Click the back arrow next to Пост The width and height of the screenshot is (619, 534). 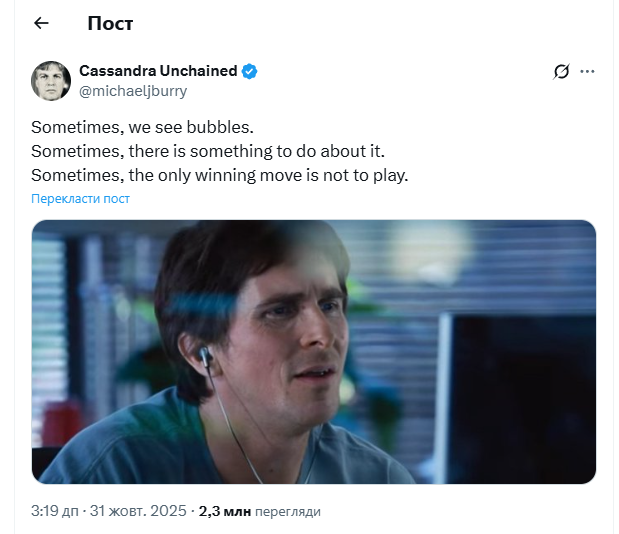click(41, 23)
